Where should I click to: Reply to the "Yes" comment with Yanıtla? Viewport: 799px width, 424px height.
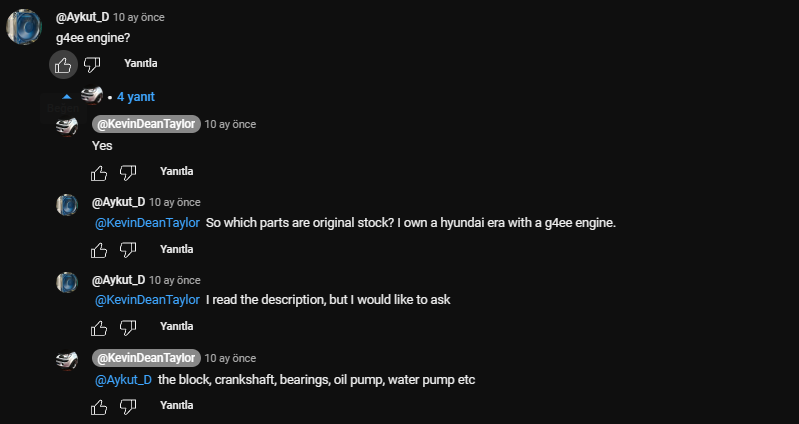click(x=177, y=172)
